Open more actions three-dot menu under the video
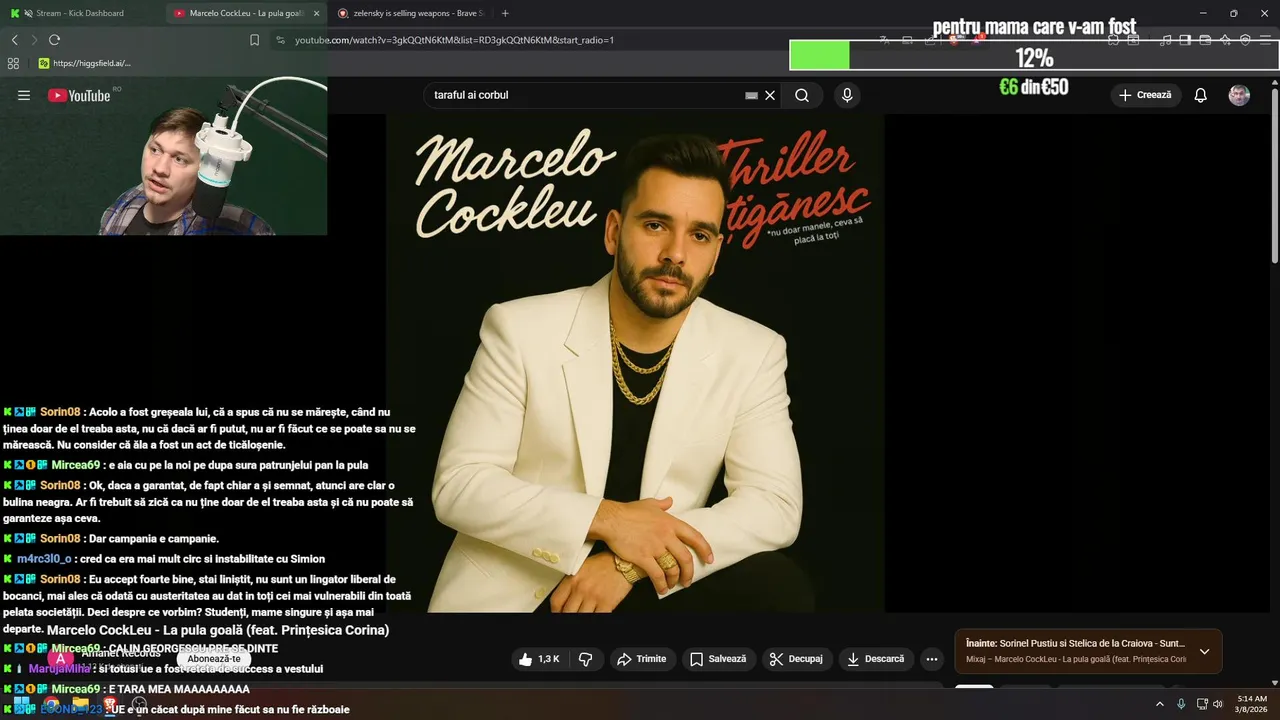Image resolution: width=1280 pixels, height=720 pixels. coord(932,659)
